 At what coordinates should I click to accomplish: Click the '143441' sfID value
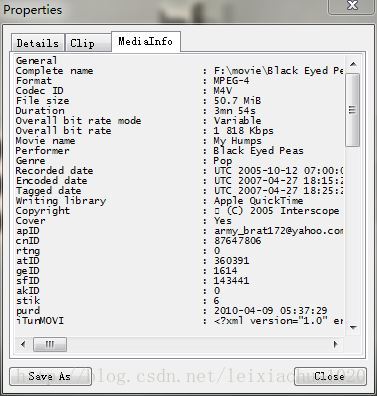pos(231,281)
